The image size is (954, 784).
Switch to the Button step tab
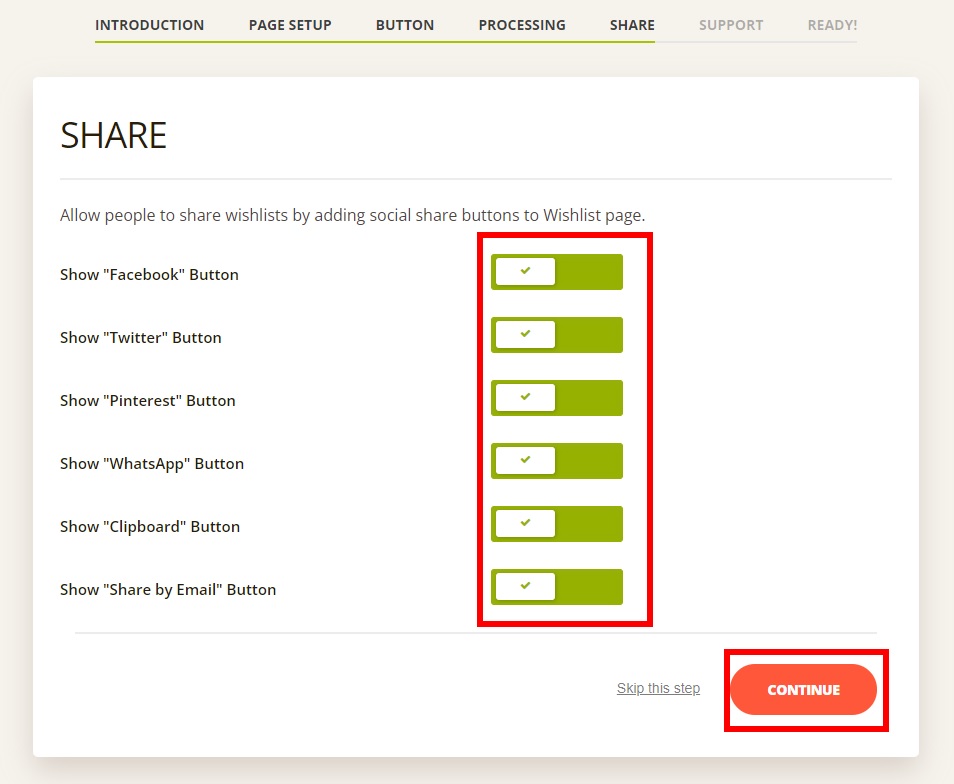(405, 25)
